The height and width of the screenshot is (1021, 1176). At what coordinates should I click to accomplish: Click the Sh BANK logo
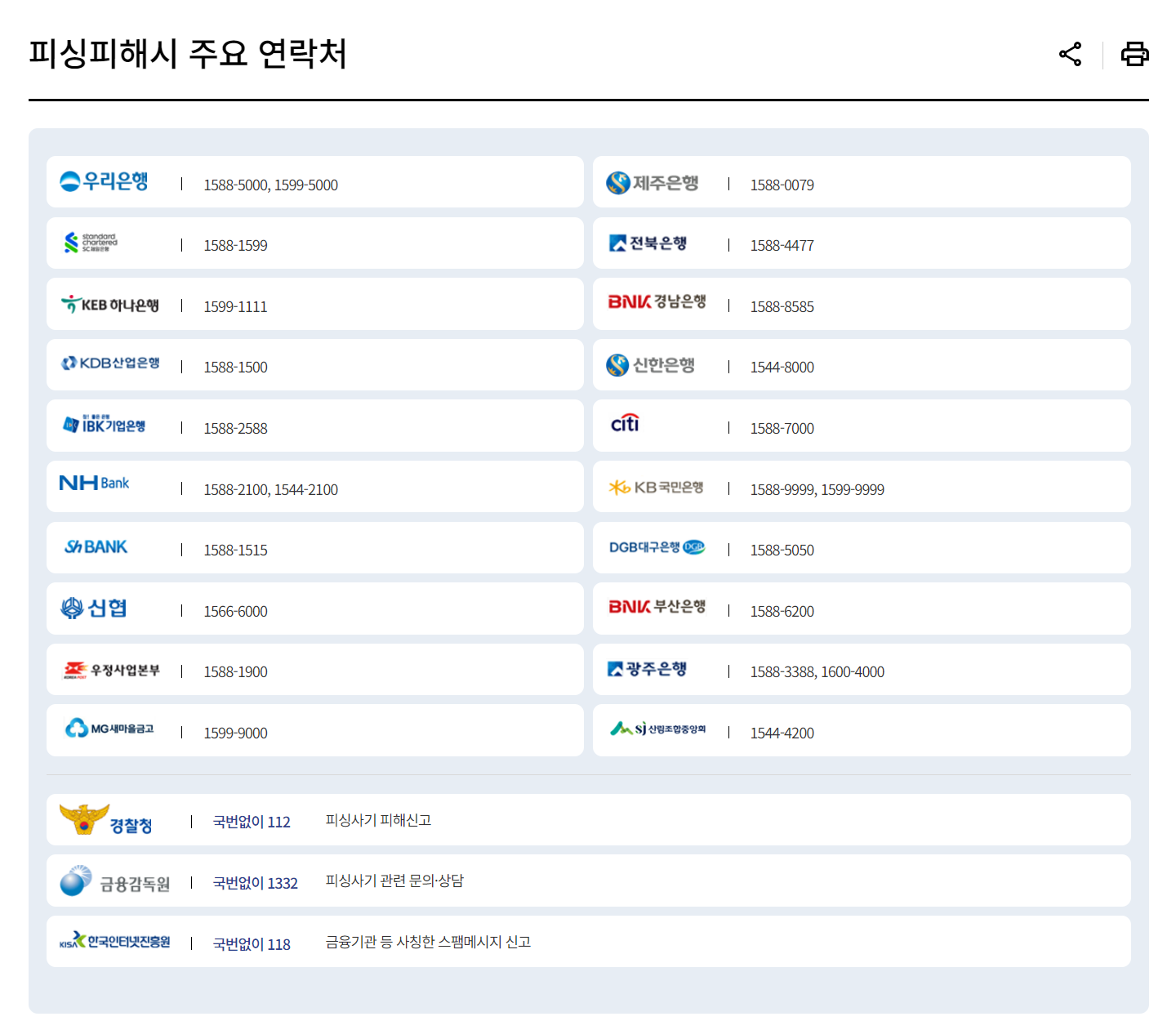[96, 547]
